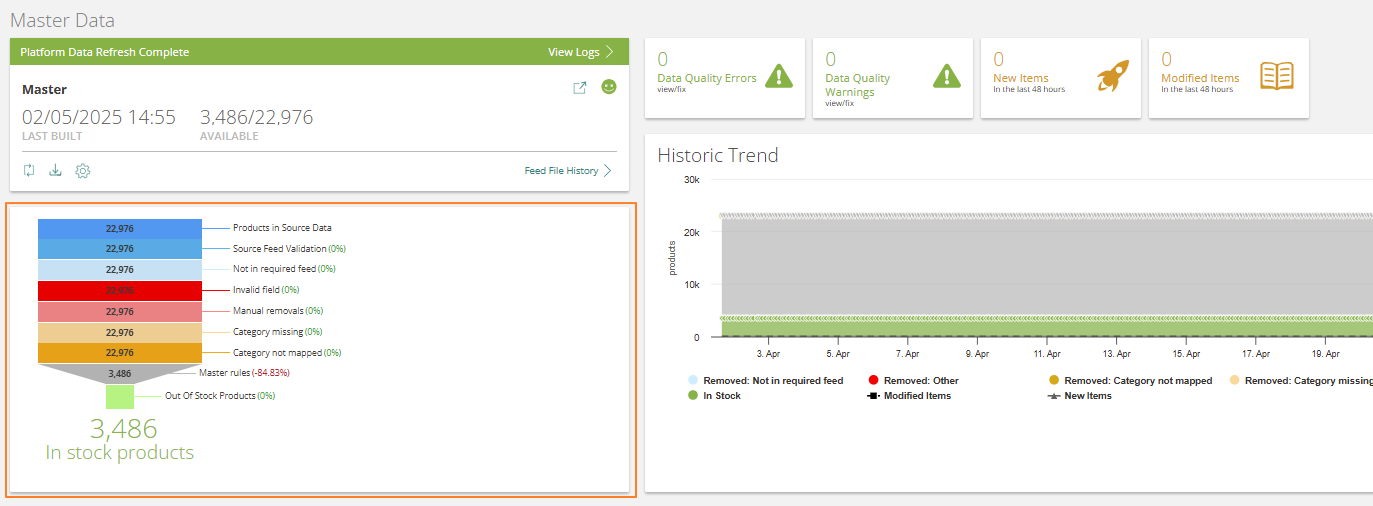
Task: Open Master feed settings gear
Action: (83, 171)
